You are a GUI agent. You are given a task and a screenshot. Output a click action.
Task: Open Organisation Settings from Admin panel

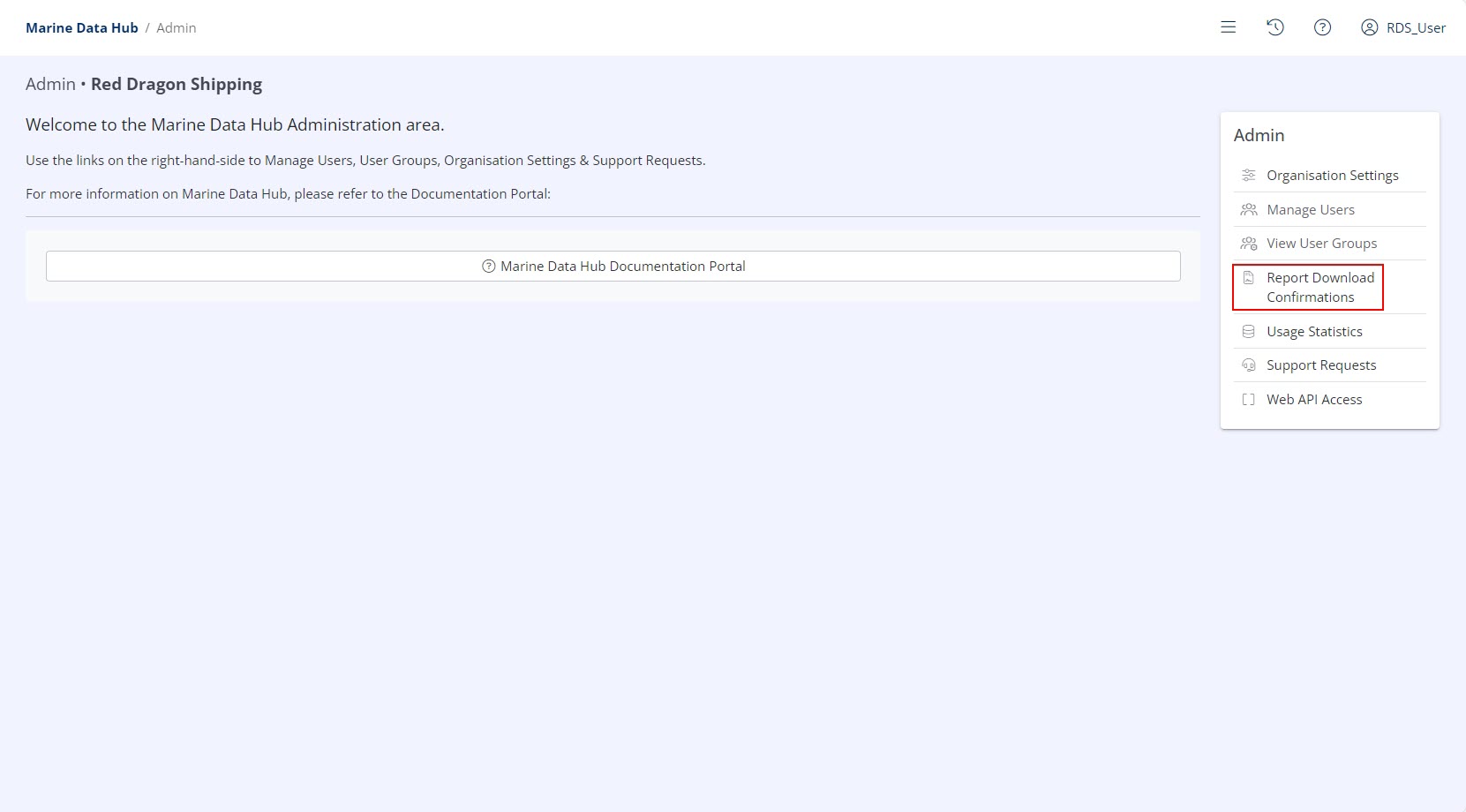[x=1332, y=176]
